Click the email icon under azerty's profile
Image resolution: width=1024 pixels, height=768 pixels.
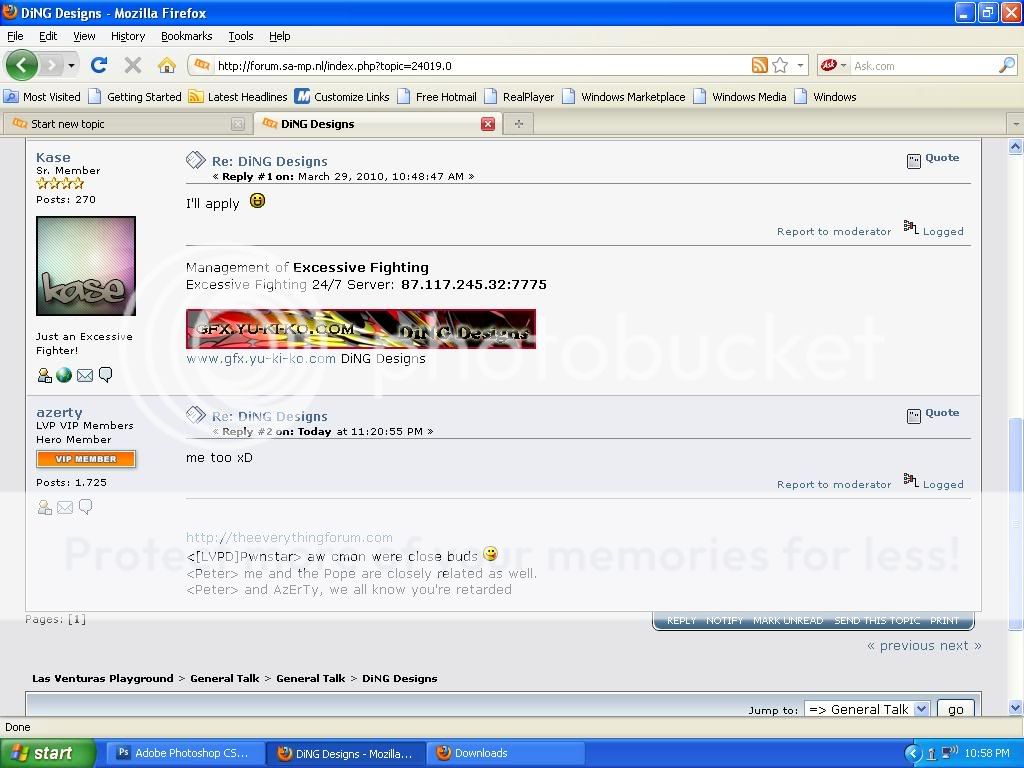[65, 508]
